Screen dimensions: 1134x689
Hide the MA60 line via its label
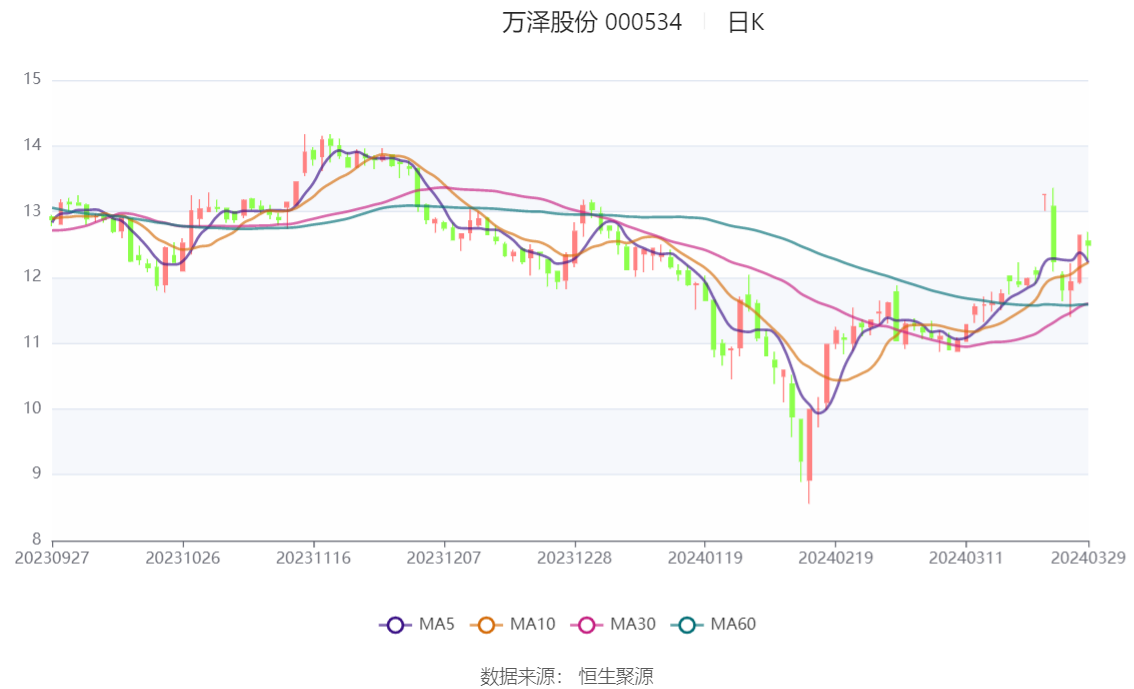click(733, 624)
